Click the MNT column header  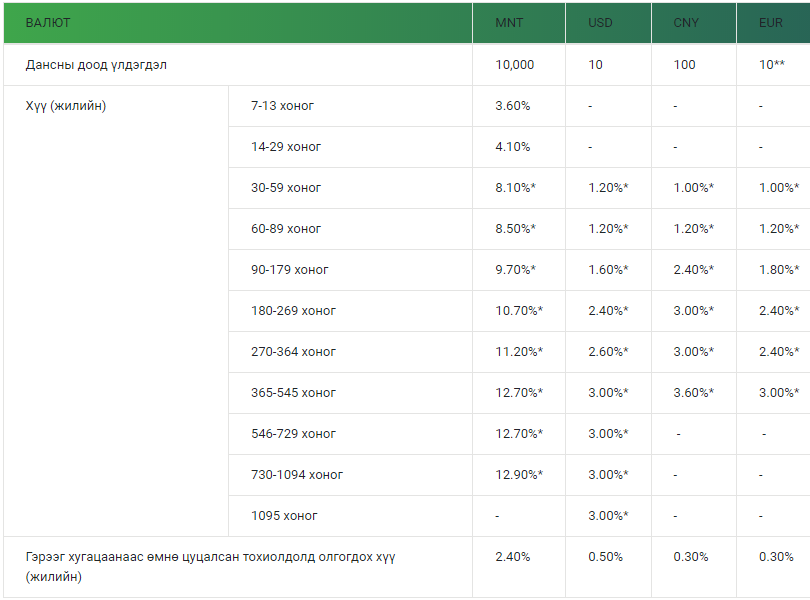tap(509, 23)
